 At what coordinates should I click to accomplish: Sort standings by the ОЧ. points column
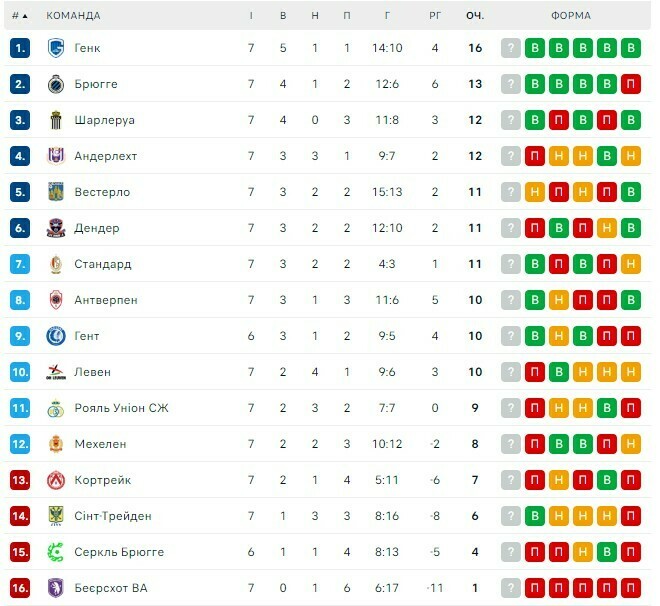(475, 16)
